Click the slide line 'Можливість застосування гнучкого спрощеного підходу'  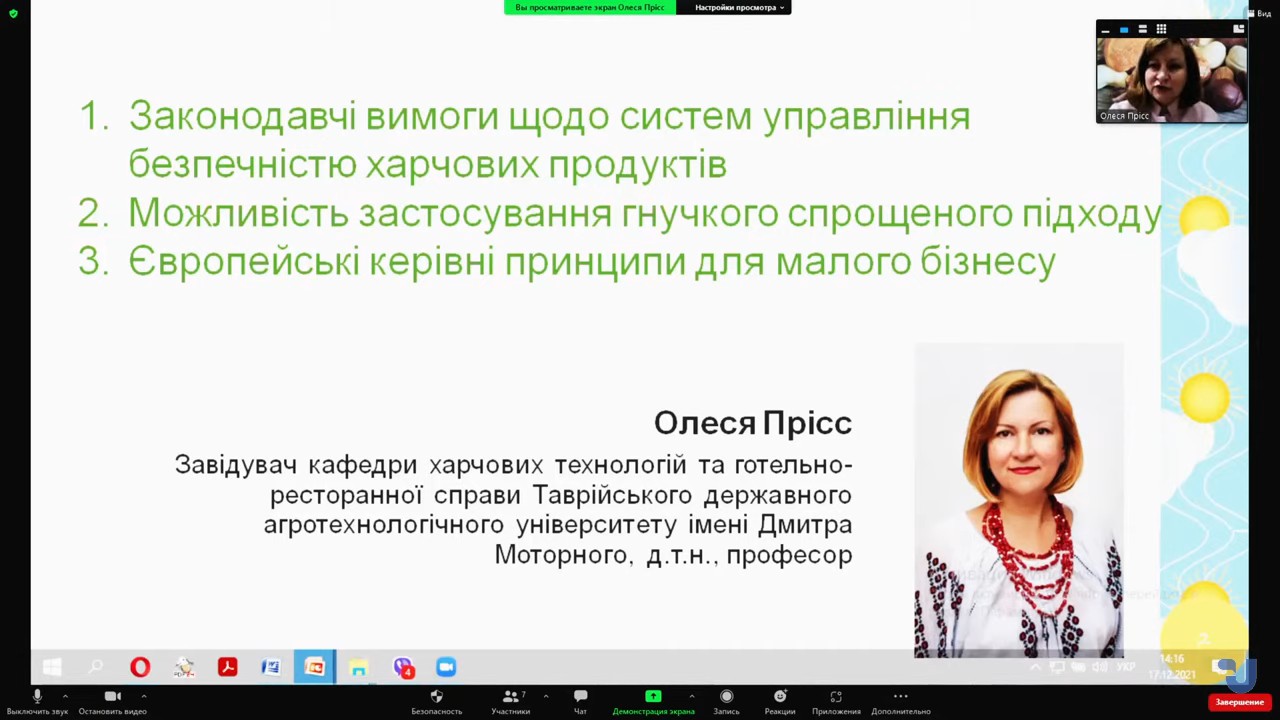[x=645, y=214]
